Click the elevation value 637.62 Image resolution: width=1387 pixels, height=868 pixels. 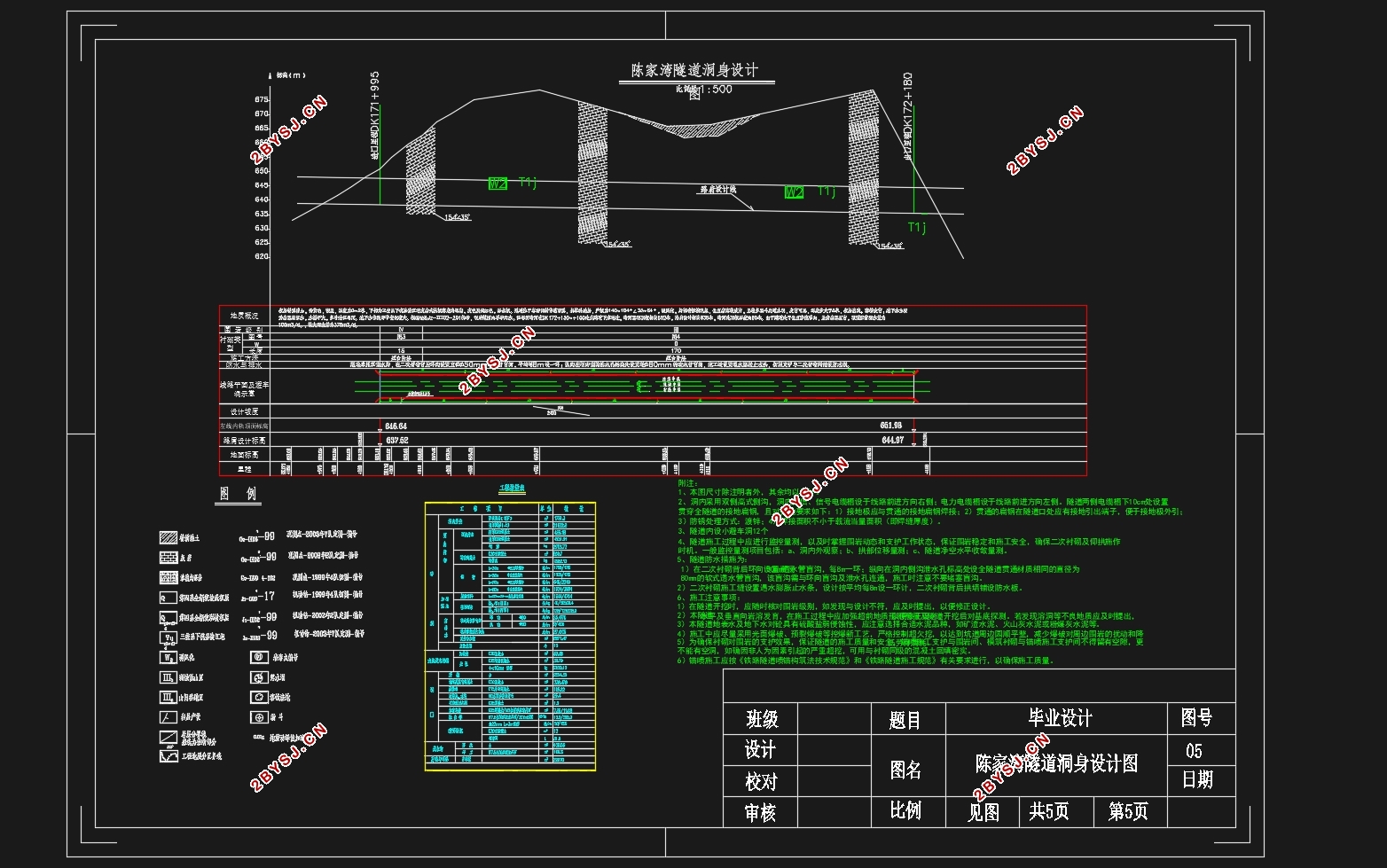(396, 441)
